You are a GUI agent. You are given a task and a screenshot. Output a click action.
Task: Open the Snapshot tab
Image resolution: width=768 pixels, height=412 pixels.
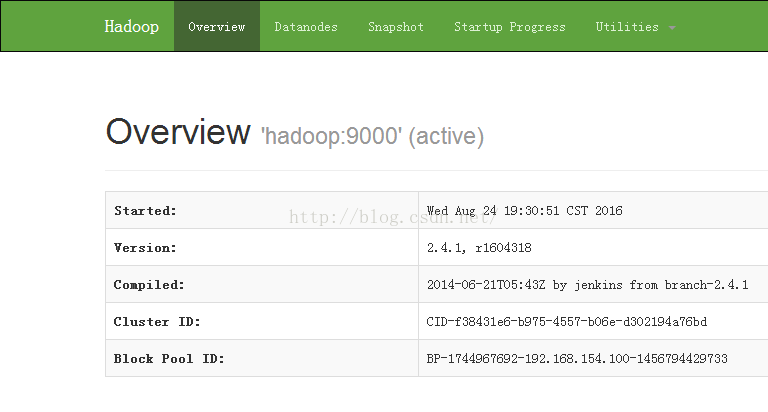[396, 26]
